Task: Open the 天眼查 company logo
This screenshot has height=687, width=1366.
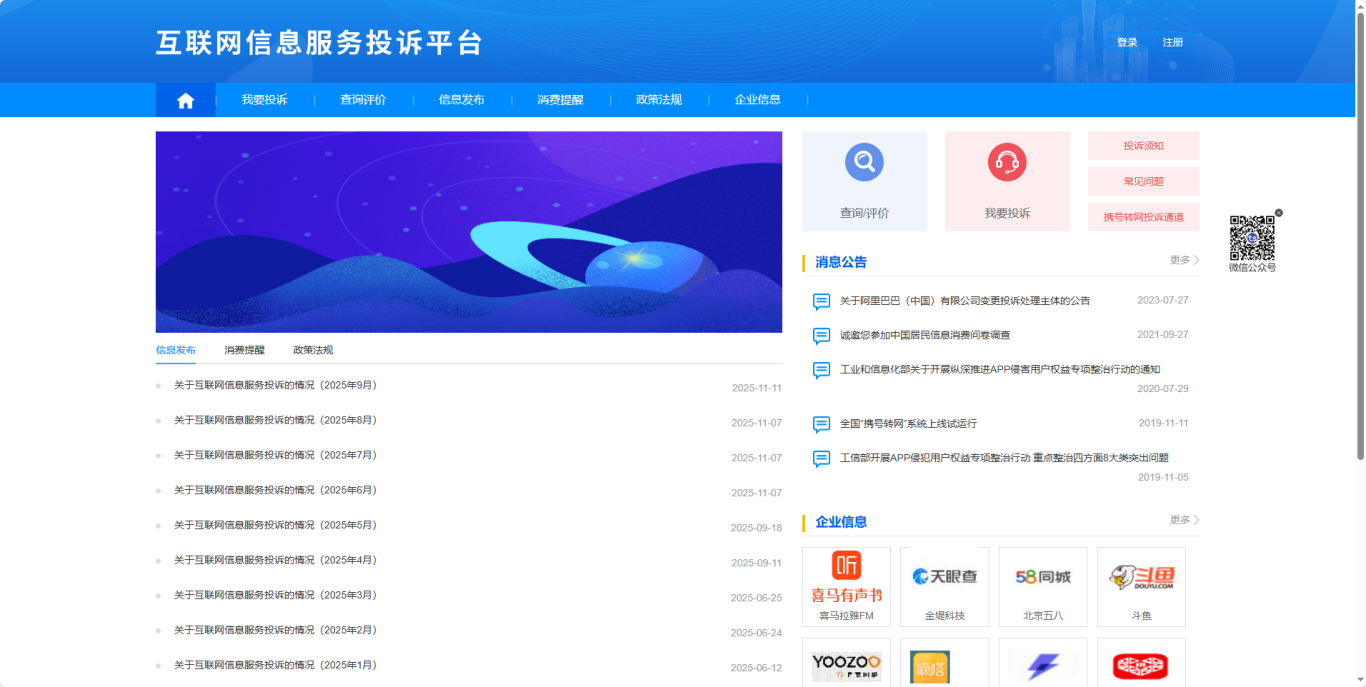Action: pyautogui.click(x=944, y=577)
